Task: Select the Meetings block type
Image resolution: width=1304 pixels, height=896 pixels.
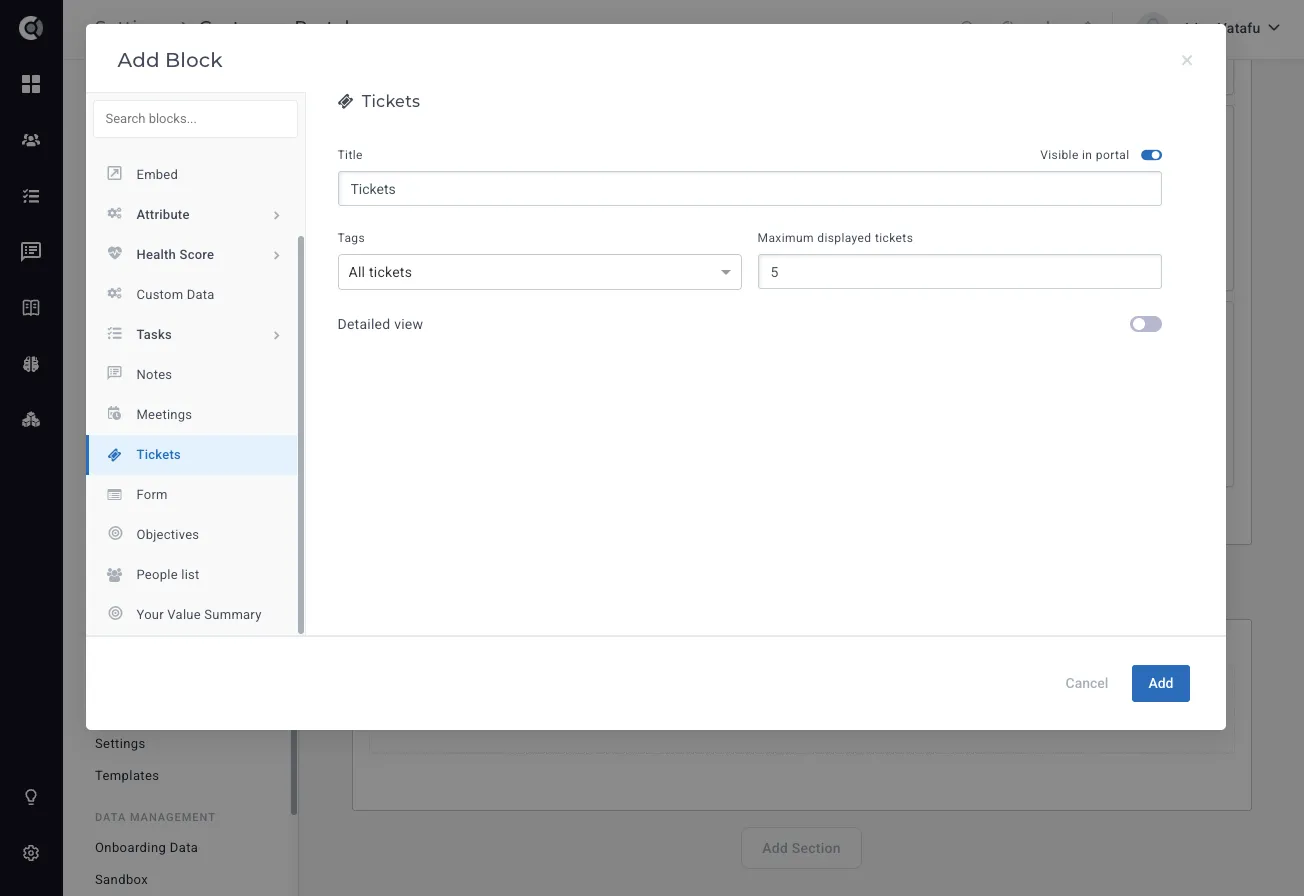Action: click(x=192, y=414)
